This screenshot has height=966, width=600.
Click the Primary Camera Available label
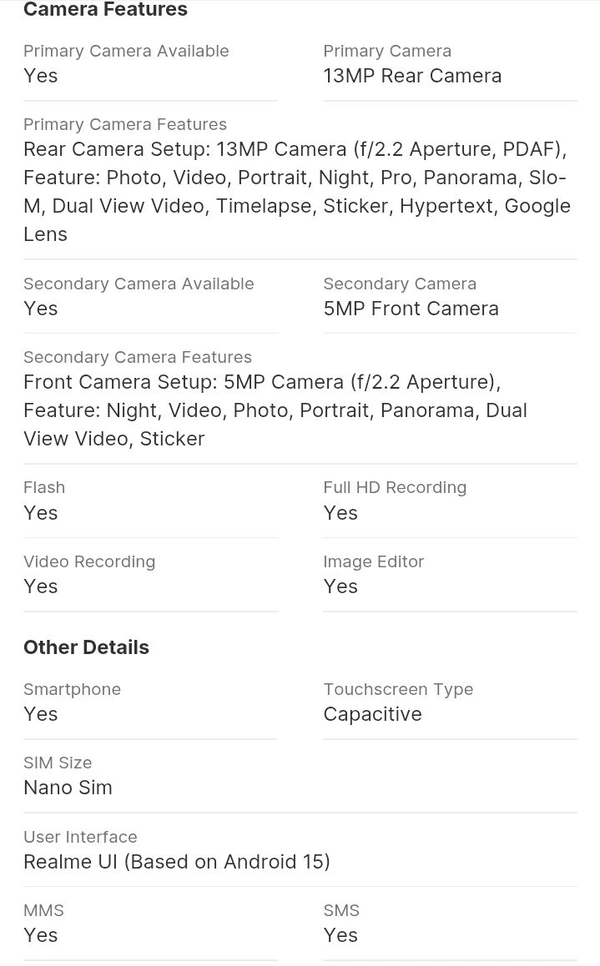click(126, 51)
